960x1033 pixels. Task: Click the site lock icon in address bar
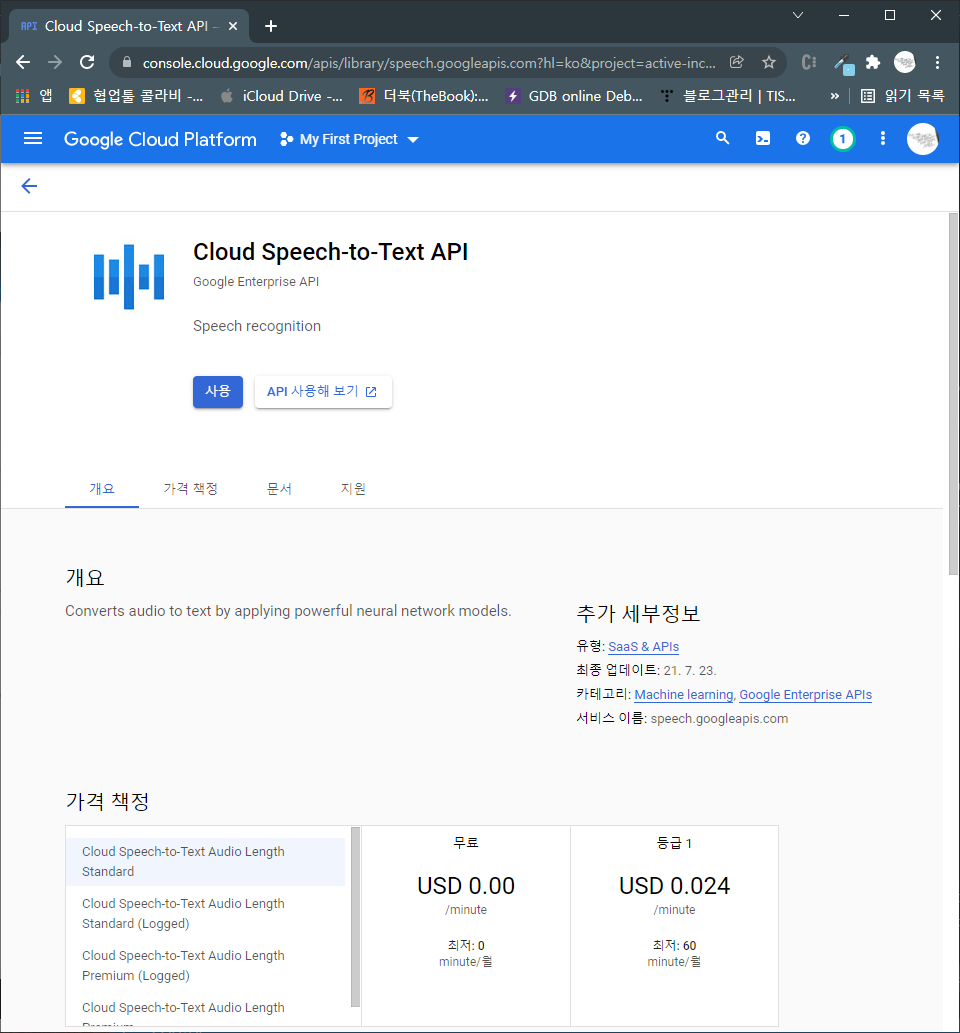[x=127, y=63]
